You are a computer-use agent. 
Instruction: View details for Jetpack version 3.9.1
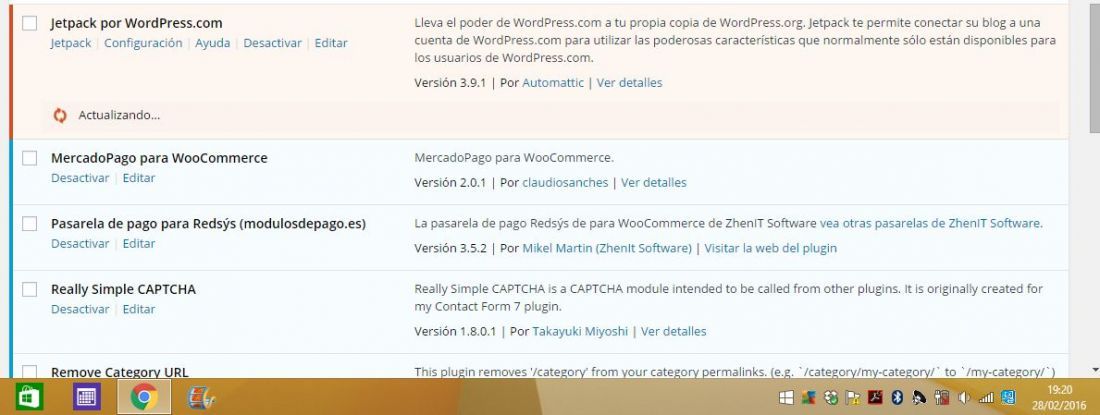[x=629, y=83]
